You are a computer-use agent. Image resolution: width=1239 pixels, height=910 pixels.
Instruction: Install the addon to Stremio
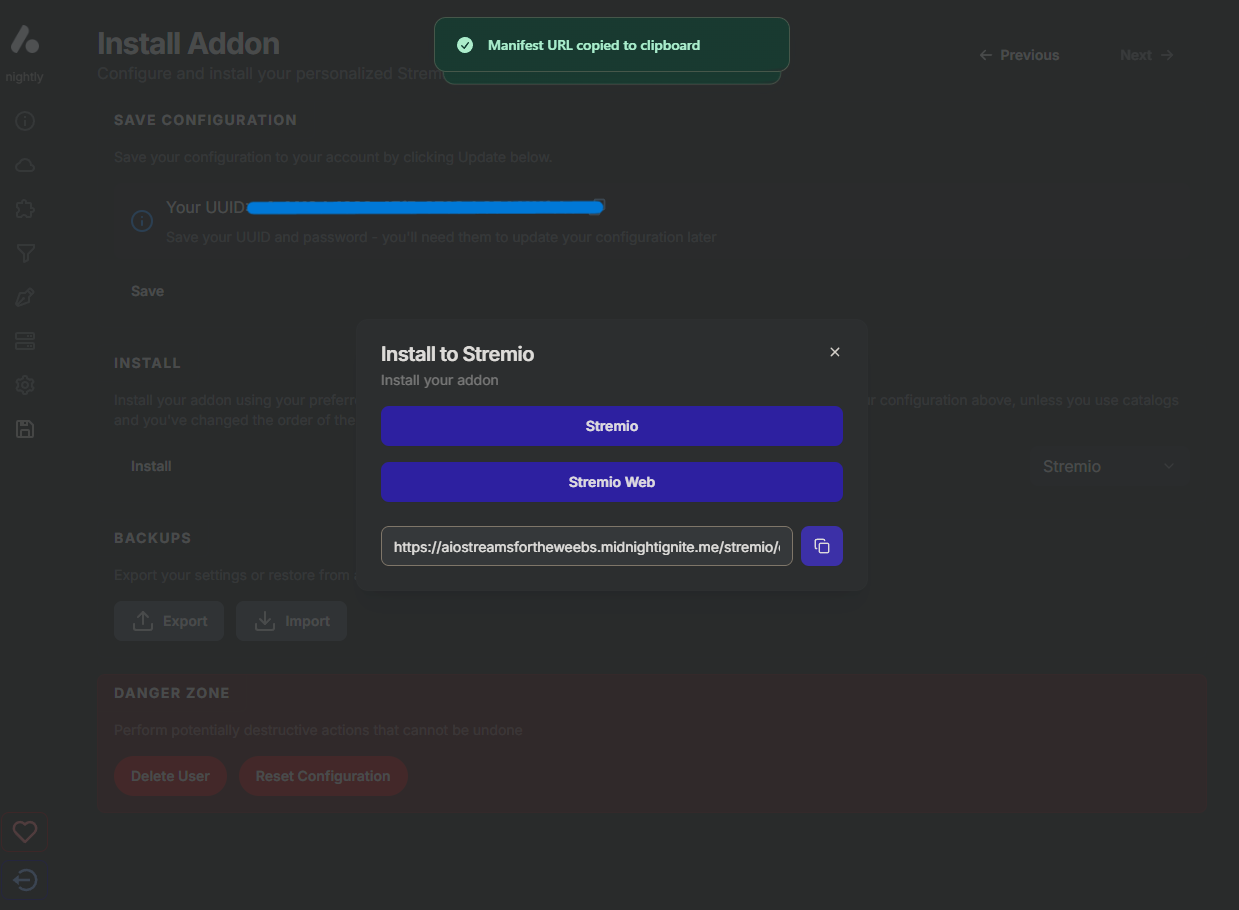[611, 425]
